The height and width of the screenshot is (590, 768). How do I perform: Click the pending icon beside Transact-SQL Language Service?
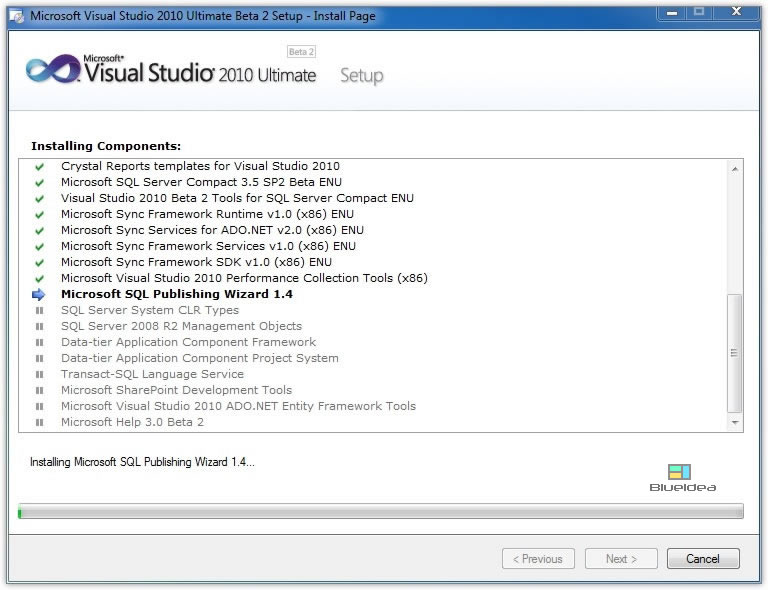pos(40,375)
